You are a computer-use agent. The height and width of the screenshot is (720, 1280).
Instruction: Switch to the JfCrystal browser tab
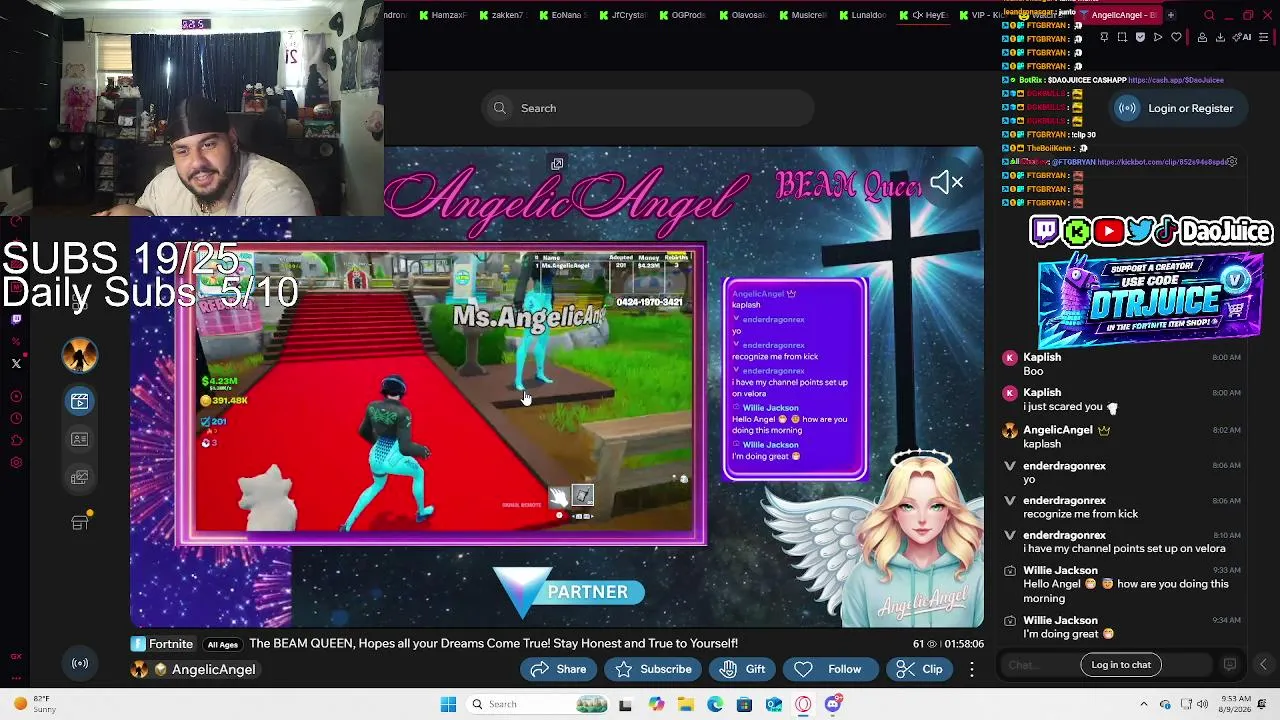[x=623, y=15]
